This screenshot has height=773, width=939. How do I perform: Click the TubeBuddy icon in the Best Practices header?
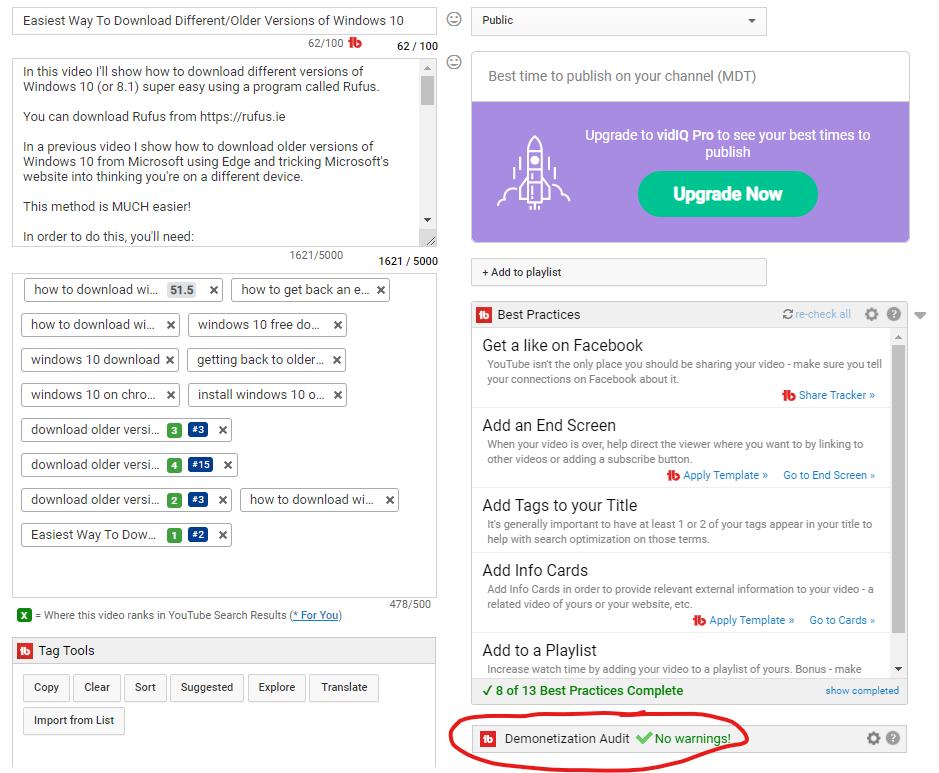click(x=484, y=314)
